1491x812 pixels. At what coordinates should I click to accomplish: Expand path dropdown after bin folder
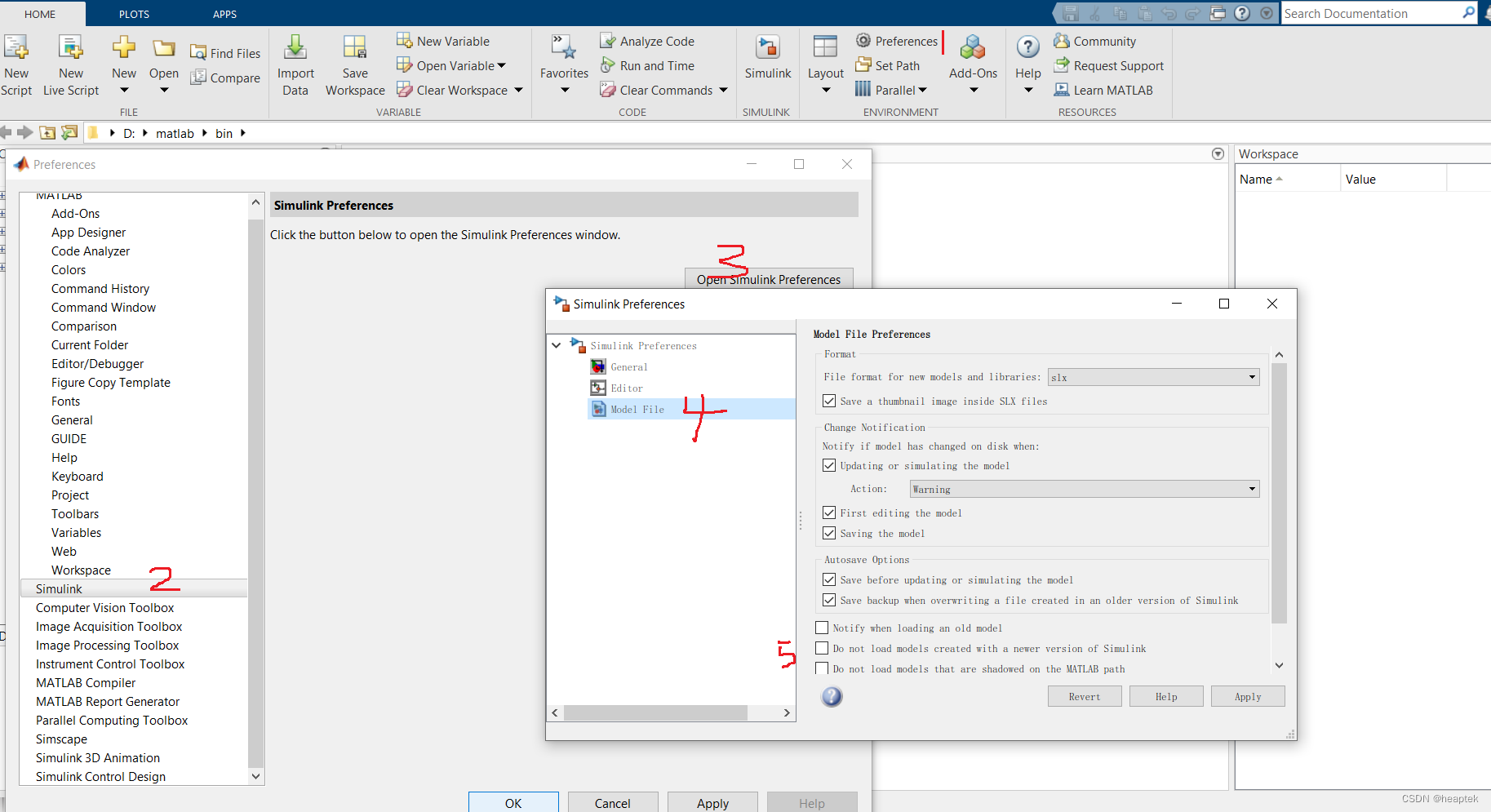pos(242,133)
